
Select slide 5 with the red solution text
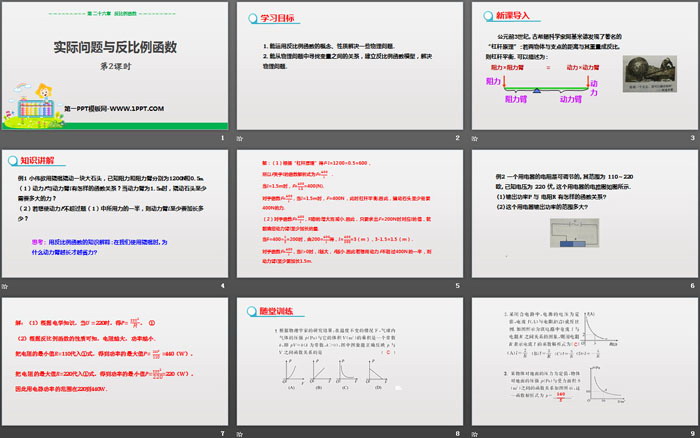click(348, 218)
